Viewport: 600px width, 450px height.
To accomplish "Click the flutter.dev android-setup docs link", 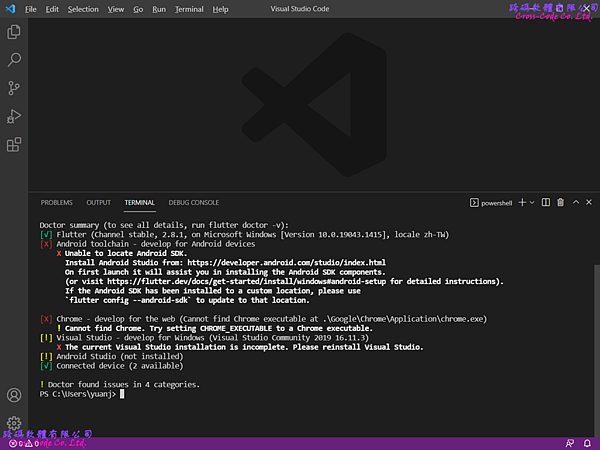I will (x=246, y=281).
